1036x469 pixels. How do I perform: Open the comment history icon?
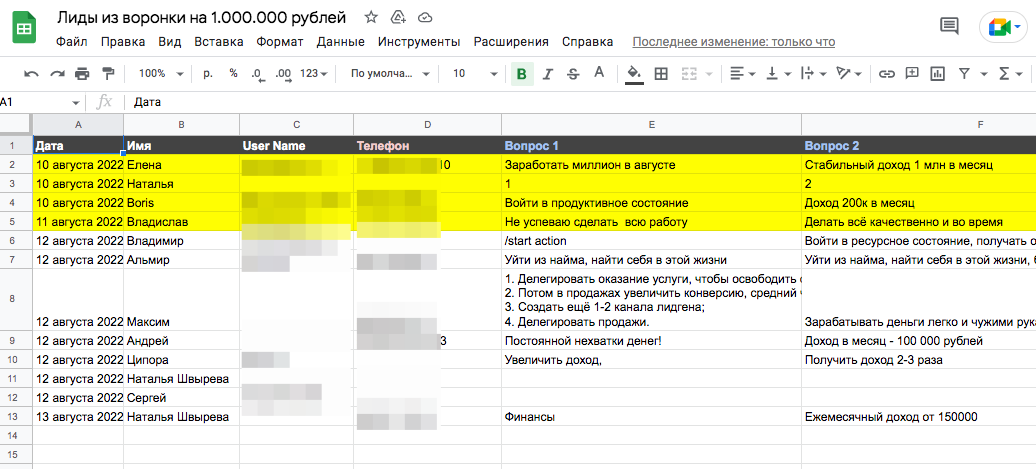pyautogui.click(x=949, y=26)
